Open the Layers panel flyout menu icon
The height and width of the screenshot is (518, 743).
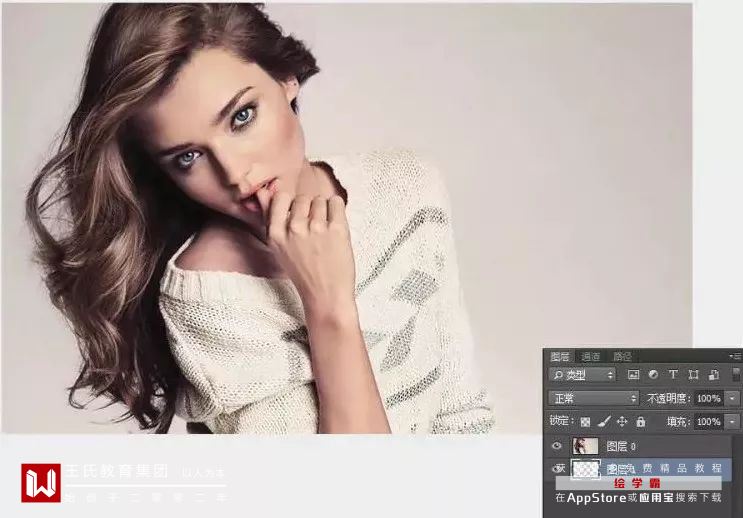point(736,356)
